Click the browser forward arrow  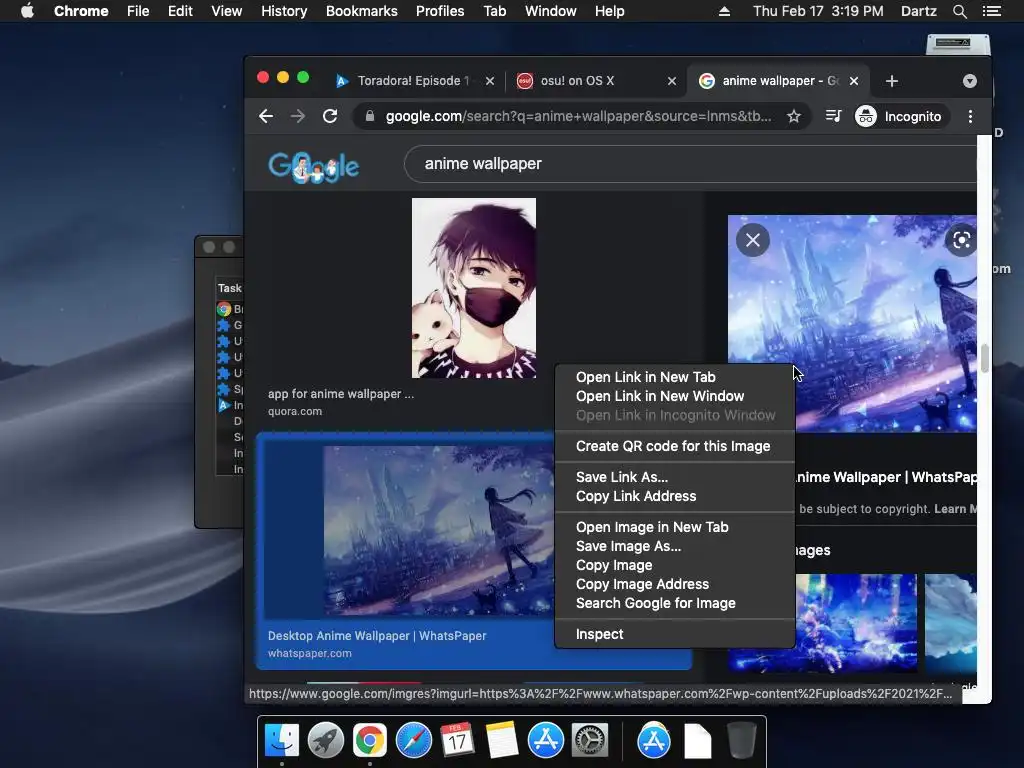[298, 116]
